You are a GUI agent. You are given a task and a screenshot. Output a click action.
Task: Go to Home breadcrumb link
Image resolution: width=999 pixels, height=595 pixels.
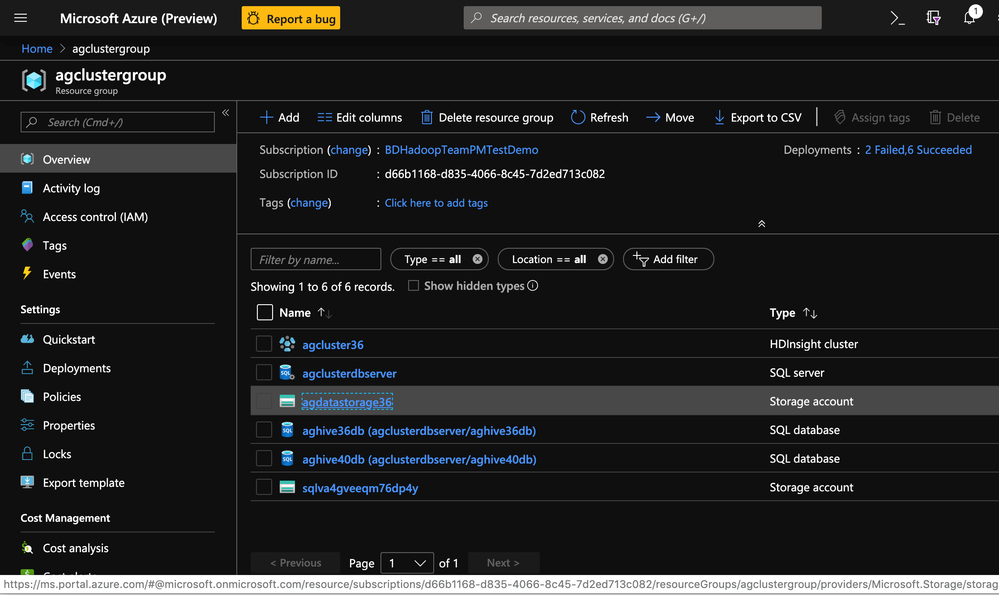(x=37, y=48)
